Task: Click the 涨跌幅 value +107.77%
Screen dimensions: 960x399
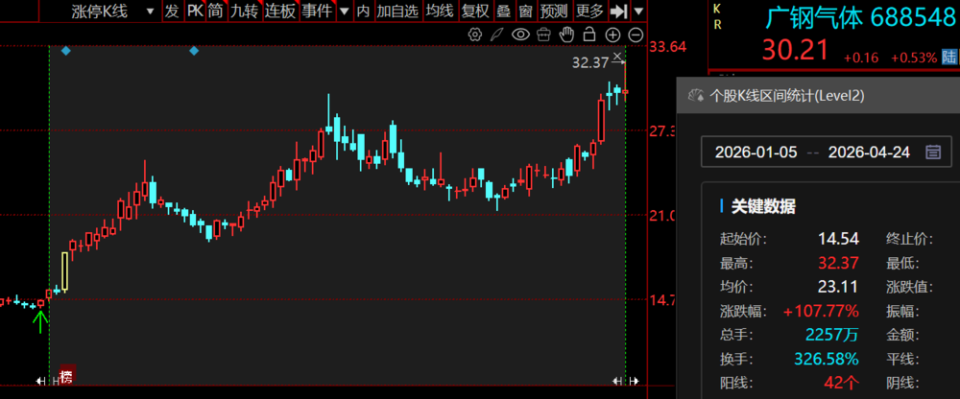Action: (x=821, y=311)
